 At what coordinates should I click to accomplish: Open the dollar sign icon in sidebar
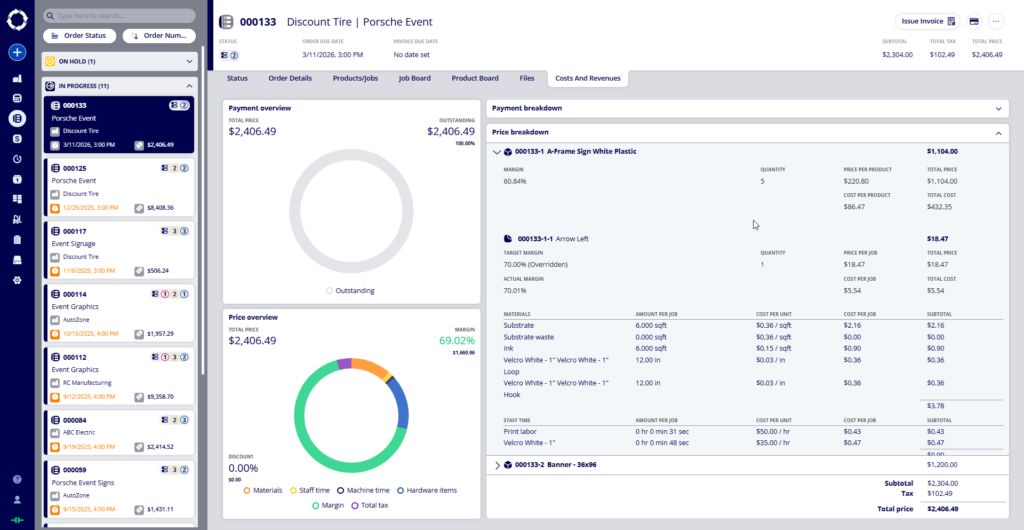(17, 139)
